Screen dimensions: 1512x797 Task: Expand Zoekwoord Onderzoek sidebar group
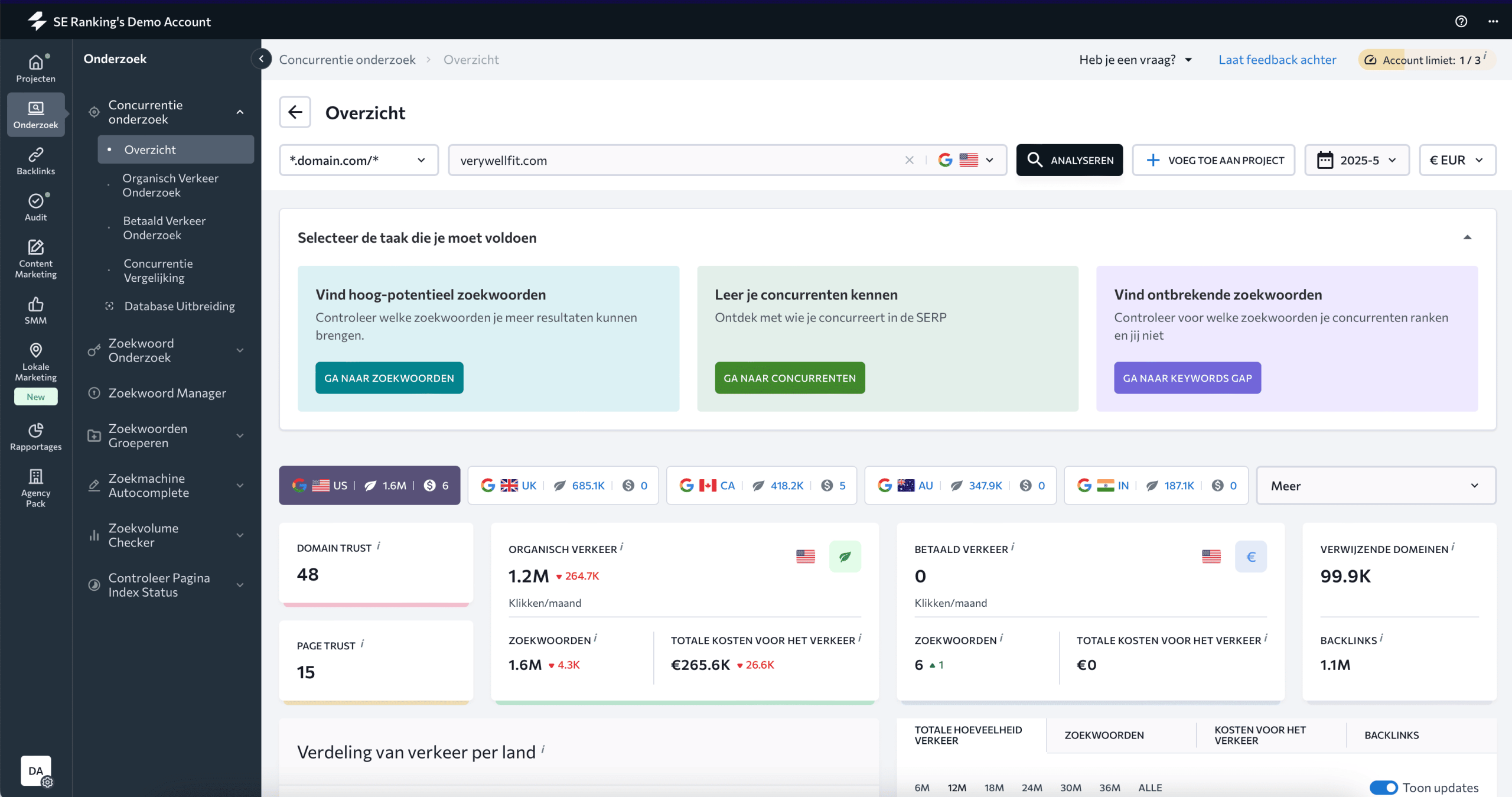(x=240, y=350)
